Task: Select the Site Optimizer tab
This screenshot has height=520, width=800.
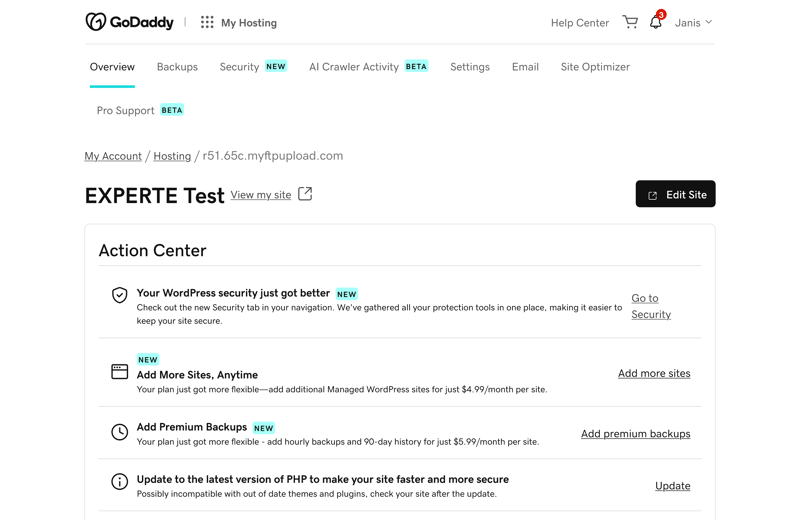Action: pyautogui.click(x=595, y=67)
